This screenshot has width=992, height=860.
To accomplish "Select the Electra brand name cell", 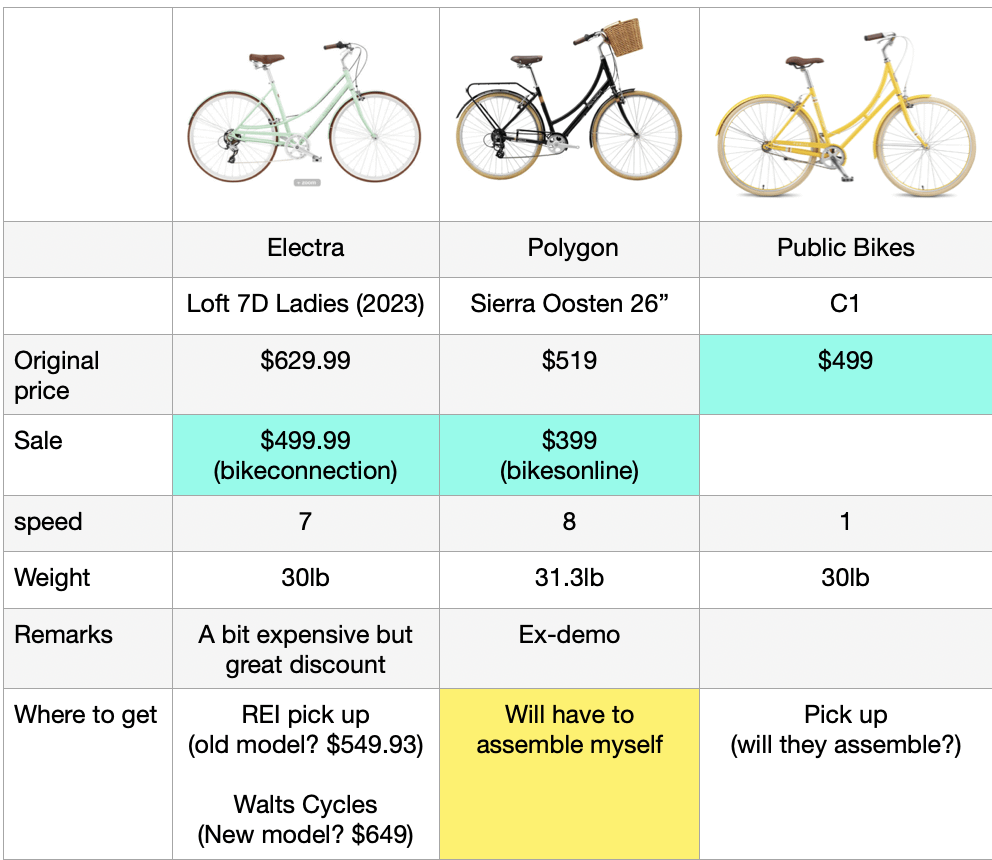I will point(306,249).
